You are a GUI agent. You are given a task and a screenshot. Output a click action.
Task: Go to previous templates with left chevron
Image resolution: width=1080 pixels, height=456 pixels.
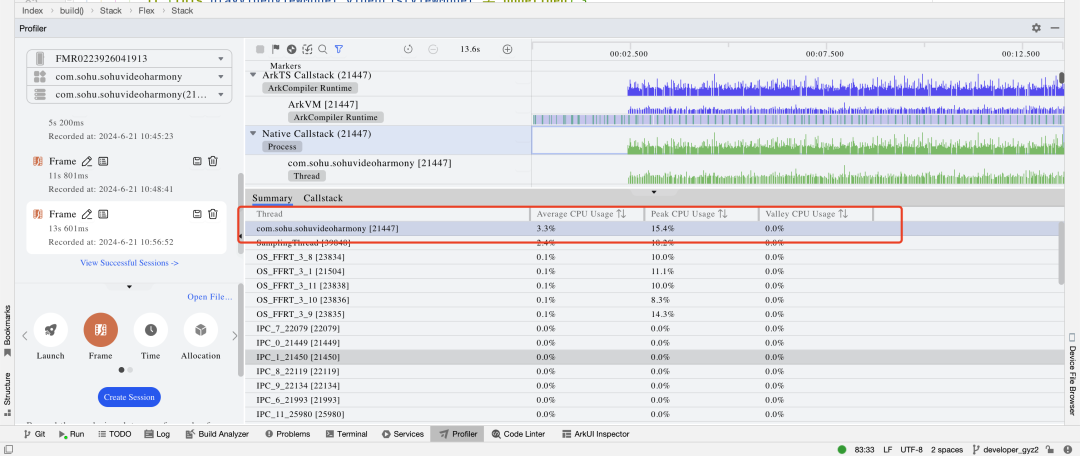24,336
